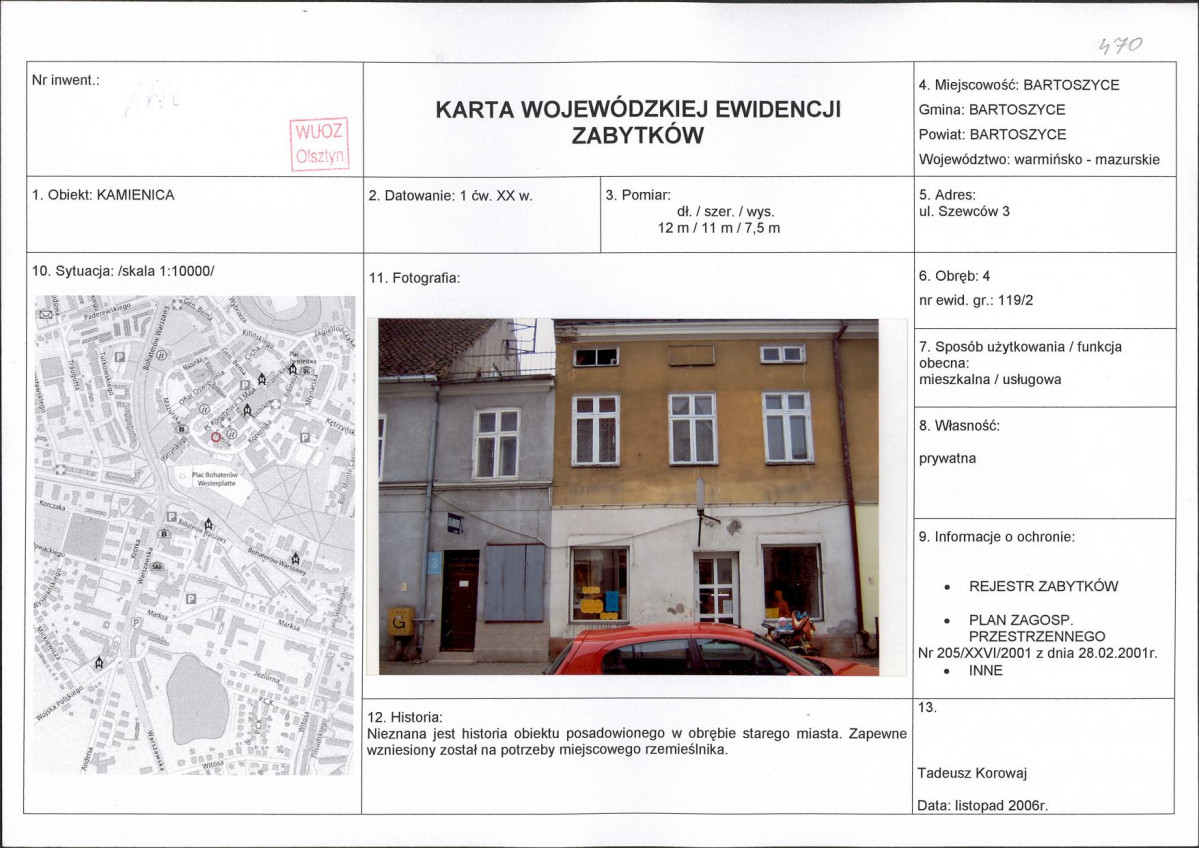Click the white glazed shop door in photo

click(x=716, y=589)
